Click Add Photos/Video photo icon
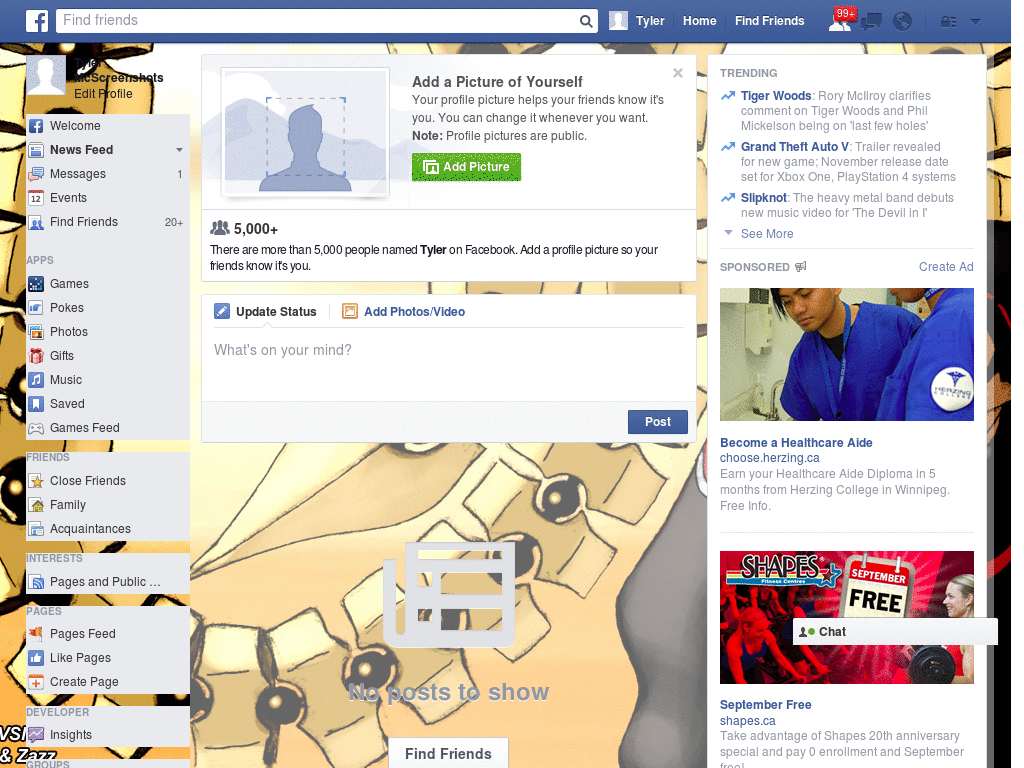The image size is (1024, 768). (x=350, y=312)
